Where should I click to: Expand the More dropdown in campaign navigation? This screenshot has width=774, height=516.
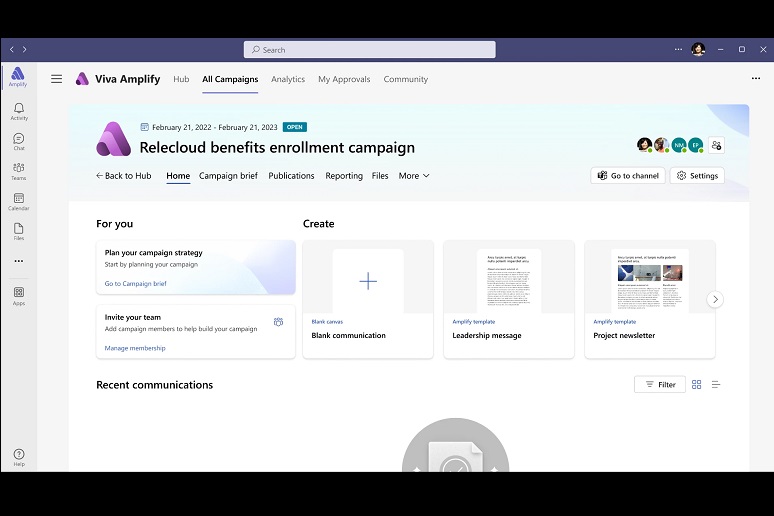[x=414, y=176]
